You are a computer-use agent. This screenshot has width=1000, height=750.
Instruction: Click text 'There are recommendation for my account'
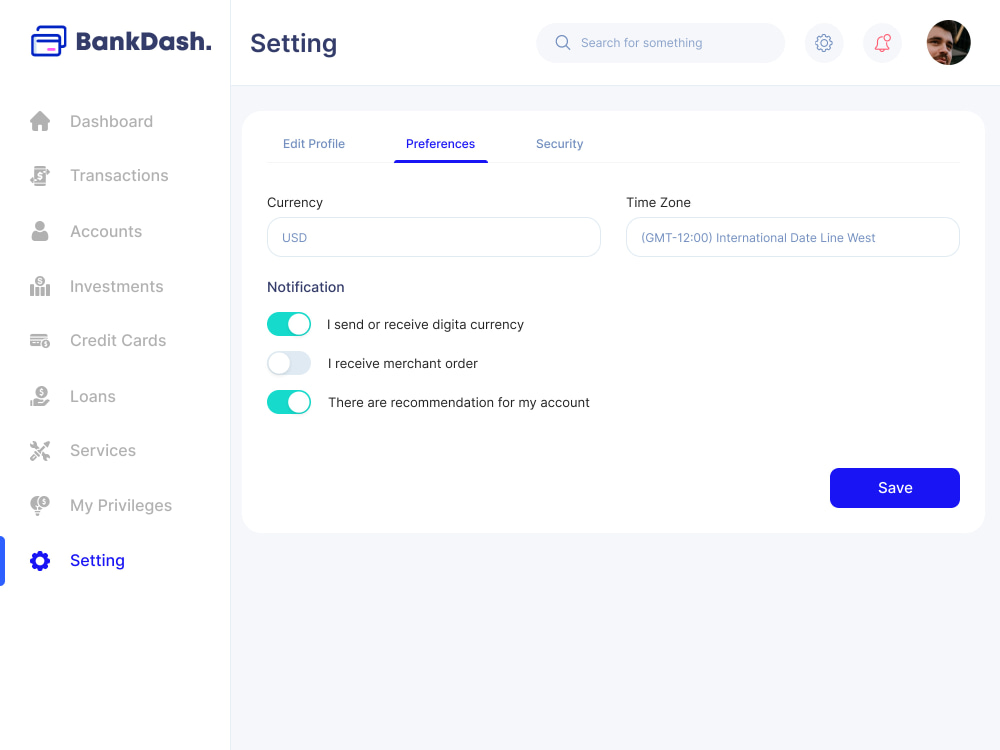click(x=459, y=402)
